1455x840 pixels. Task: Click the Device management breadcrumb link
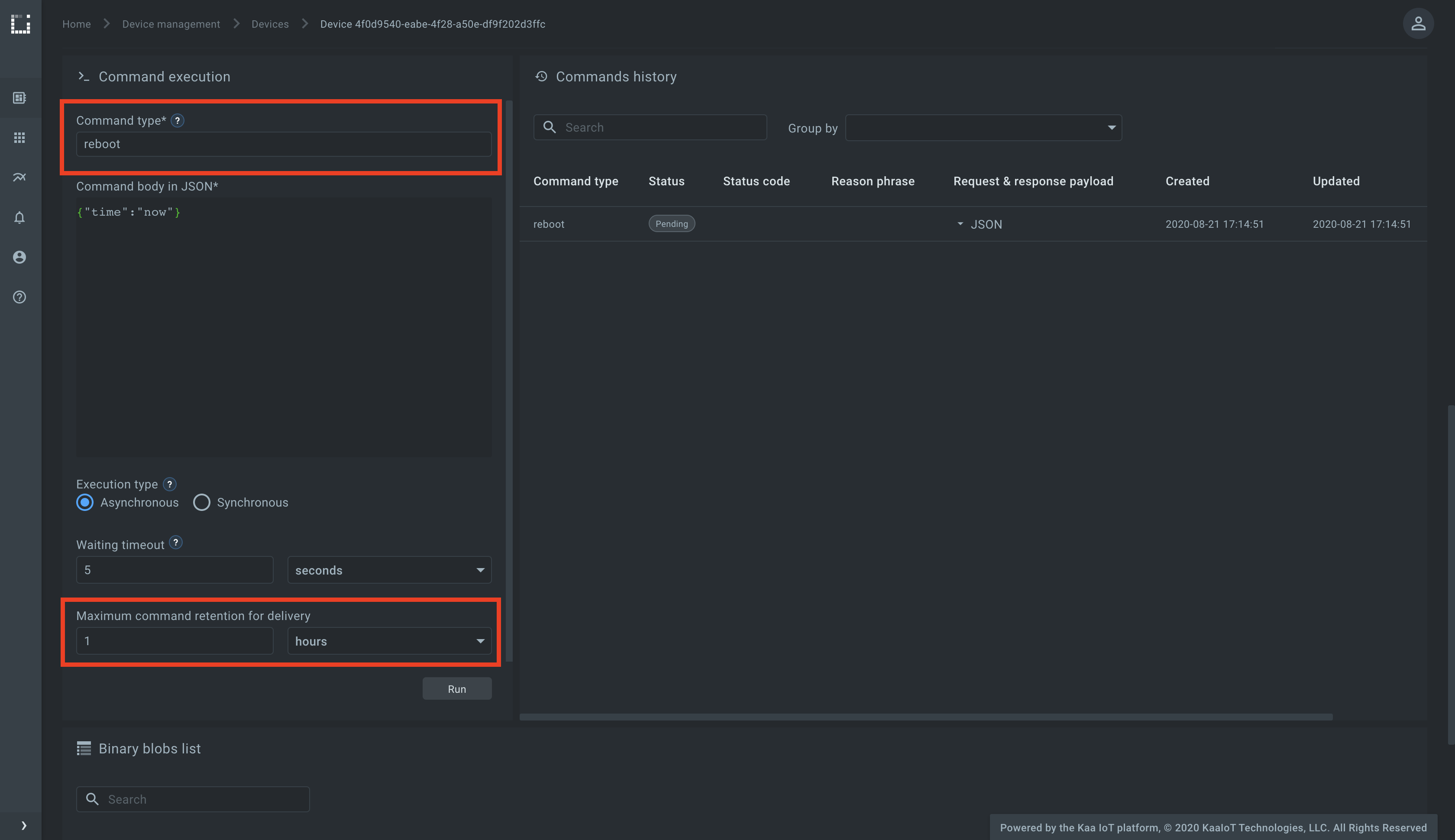click(x=171, y=22)
